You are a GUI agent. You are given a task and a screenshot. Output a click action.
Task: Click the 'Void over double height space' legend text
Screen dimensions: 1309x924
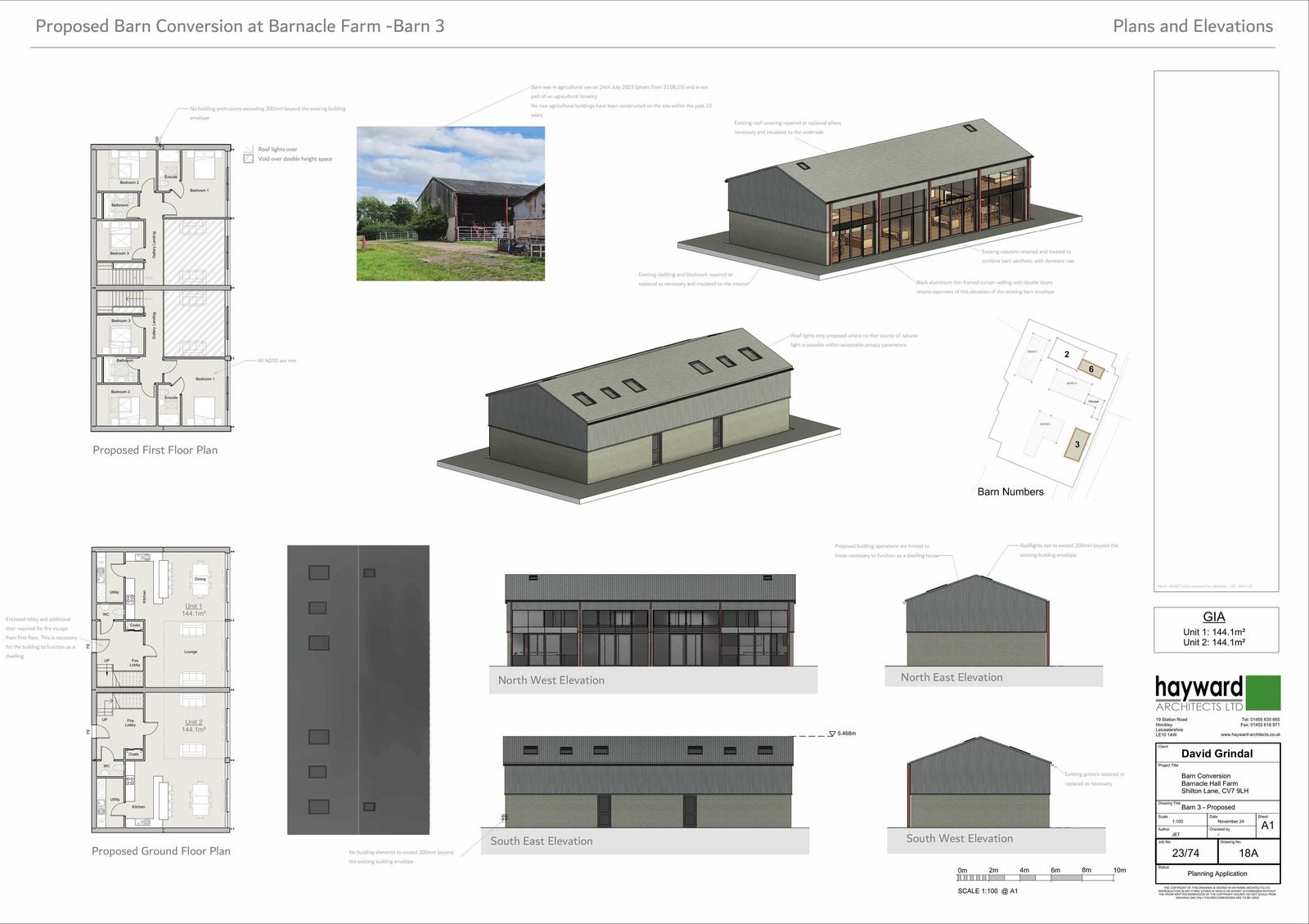[x=295, y=159]
